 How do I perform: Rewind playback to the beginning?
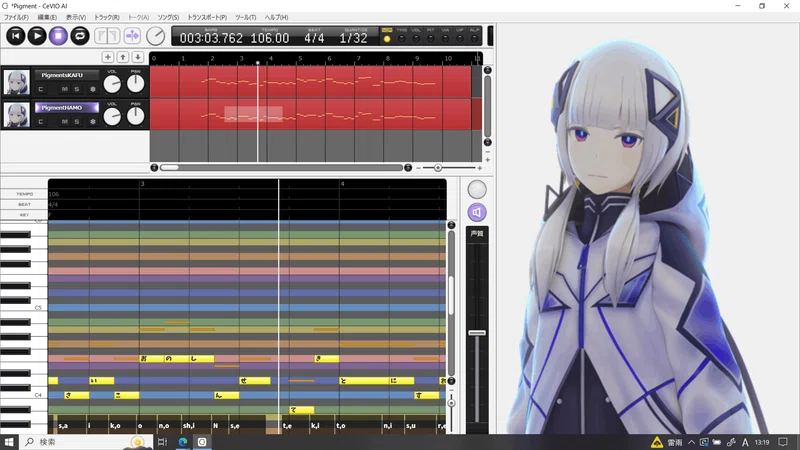(15, 36)
